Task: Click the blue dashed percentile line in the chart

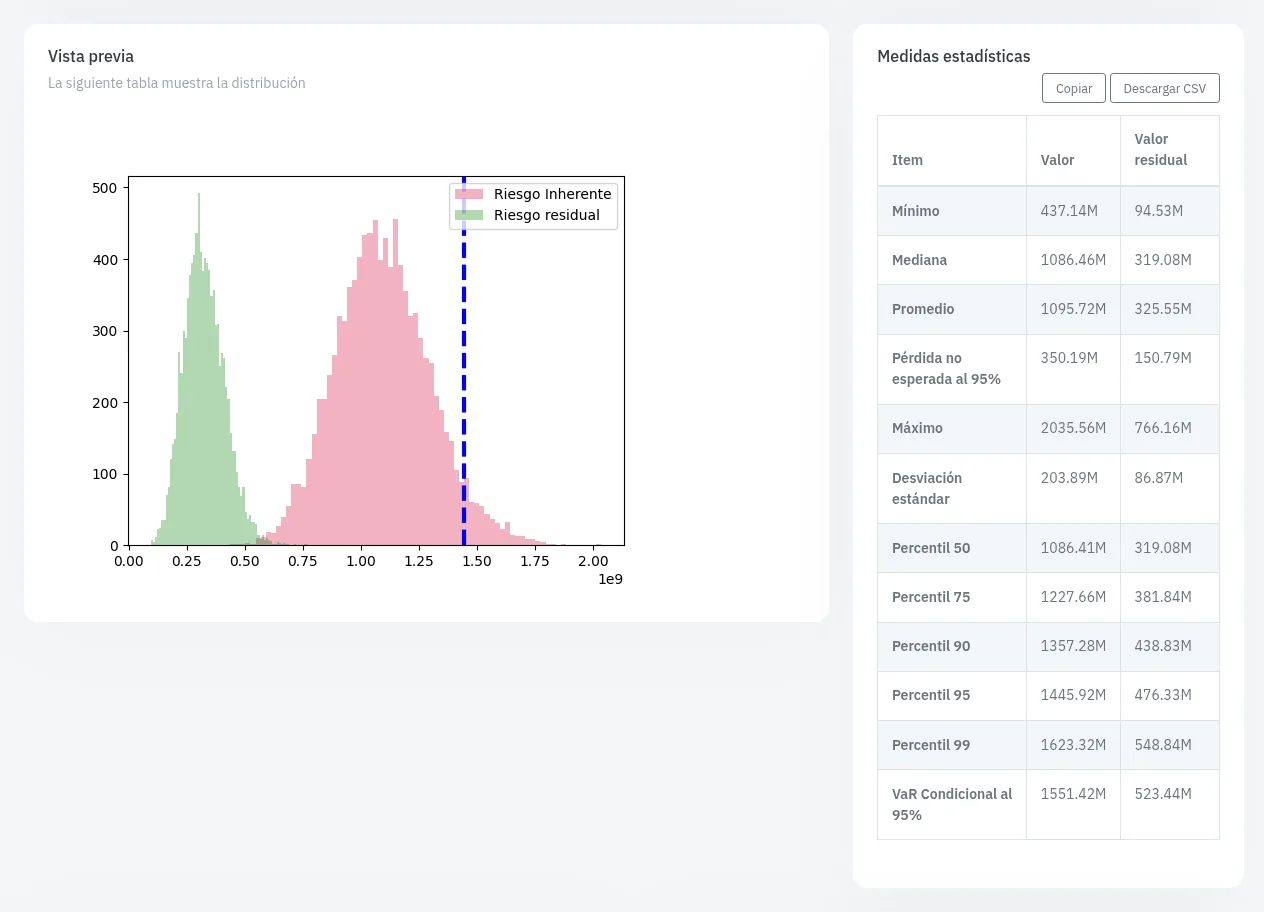Action: pos(464,361)
